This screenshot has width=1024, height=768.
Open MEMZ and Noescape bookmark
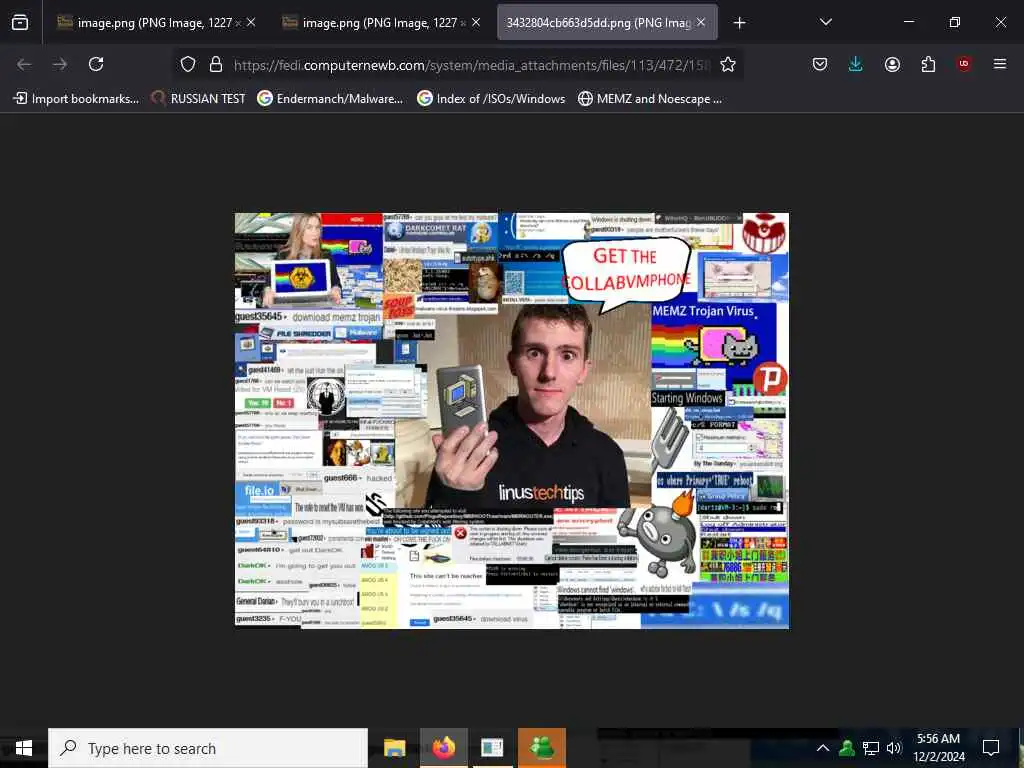[x=650, y=99]
